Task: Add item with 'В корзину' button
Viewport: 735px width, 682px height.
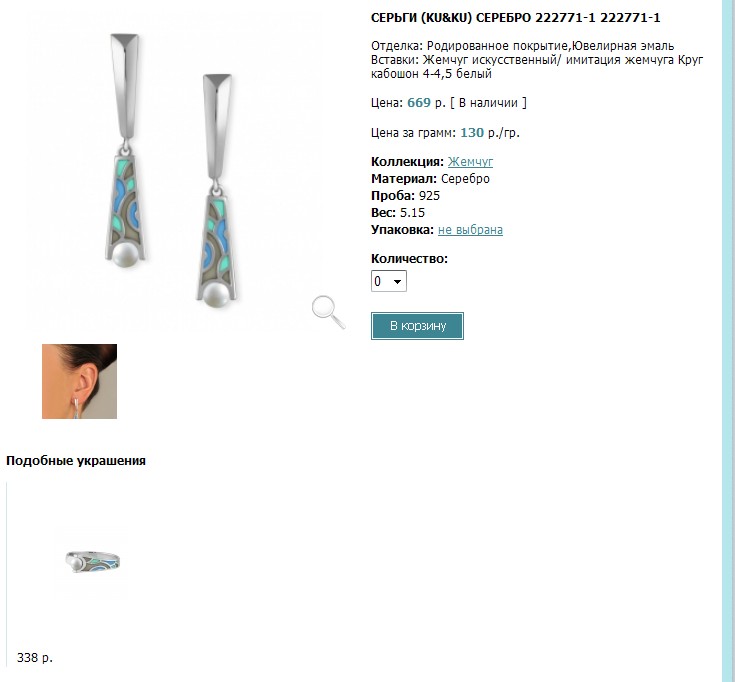Action: coord(417,326)
